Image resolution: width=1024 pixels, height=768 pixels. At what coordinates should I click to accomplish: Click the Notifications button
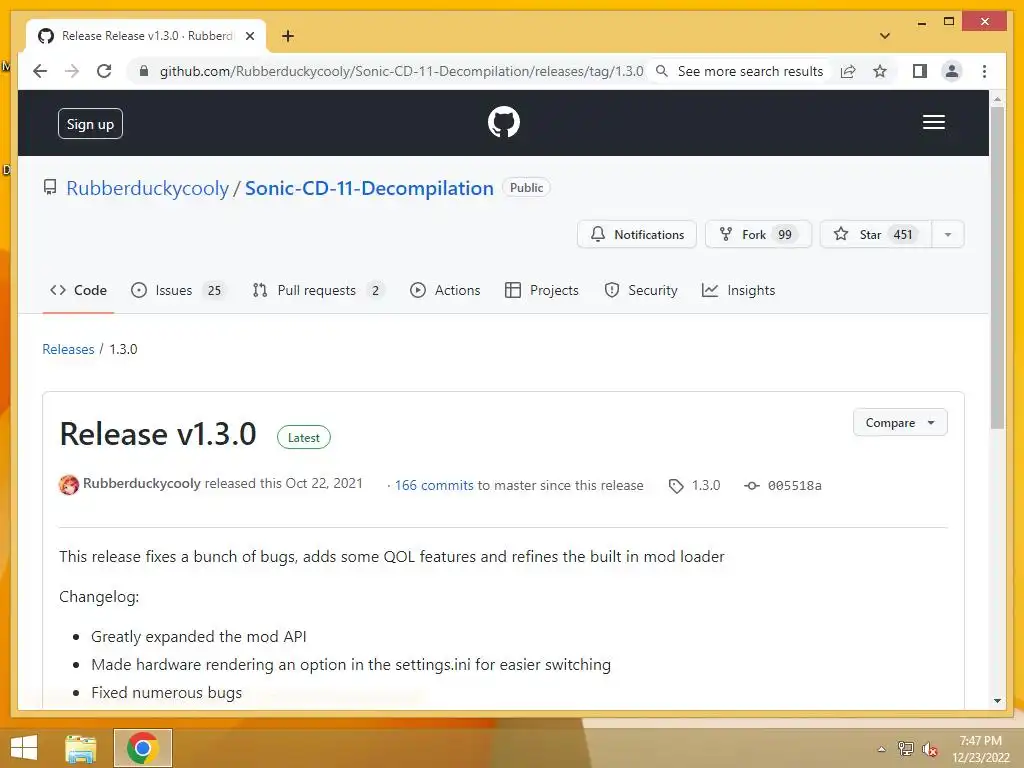click(637, 234)
